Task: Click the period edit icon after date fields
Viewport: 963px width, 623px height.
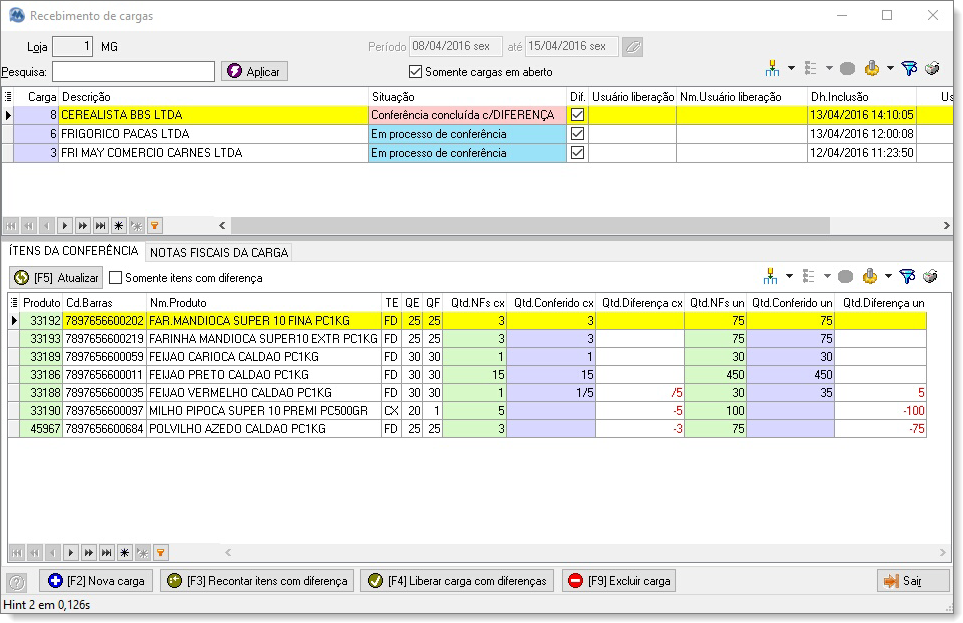Action: coord(633,47)
